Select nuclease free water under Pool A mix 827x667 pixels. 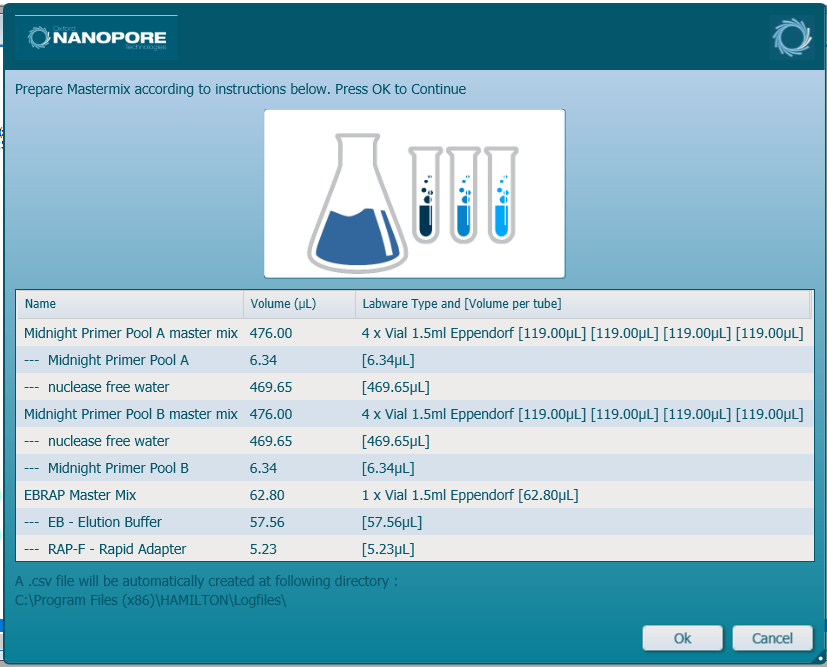point(415,387)
